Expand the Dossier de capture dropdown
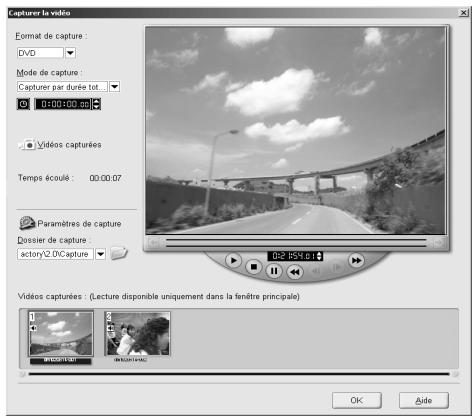The height and width of the screenshot is (417, 473). click(100, 254)
